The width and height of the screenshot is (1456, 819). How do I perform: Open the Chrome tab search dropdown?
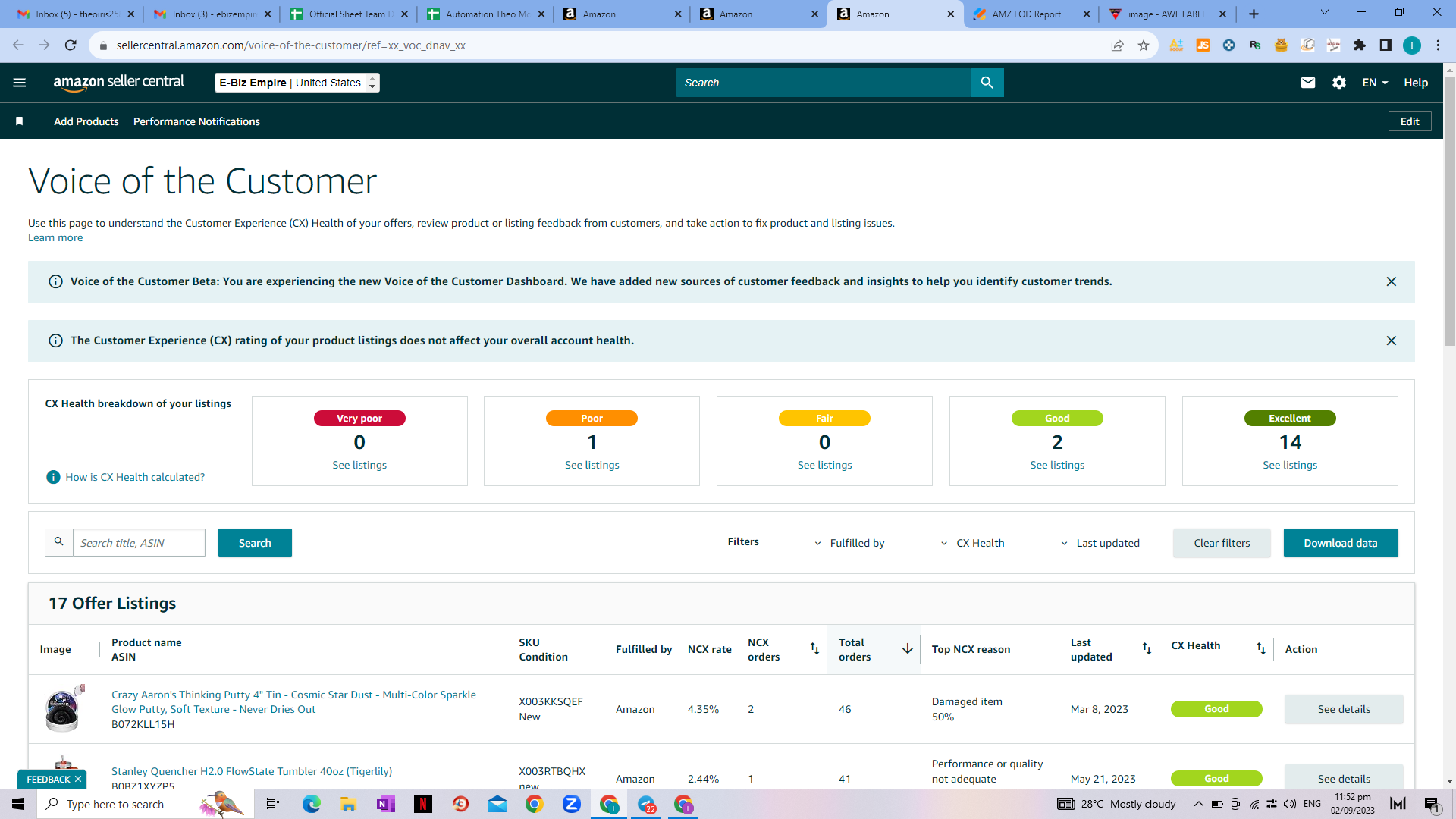(1325, 13)
